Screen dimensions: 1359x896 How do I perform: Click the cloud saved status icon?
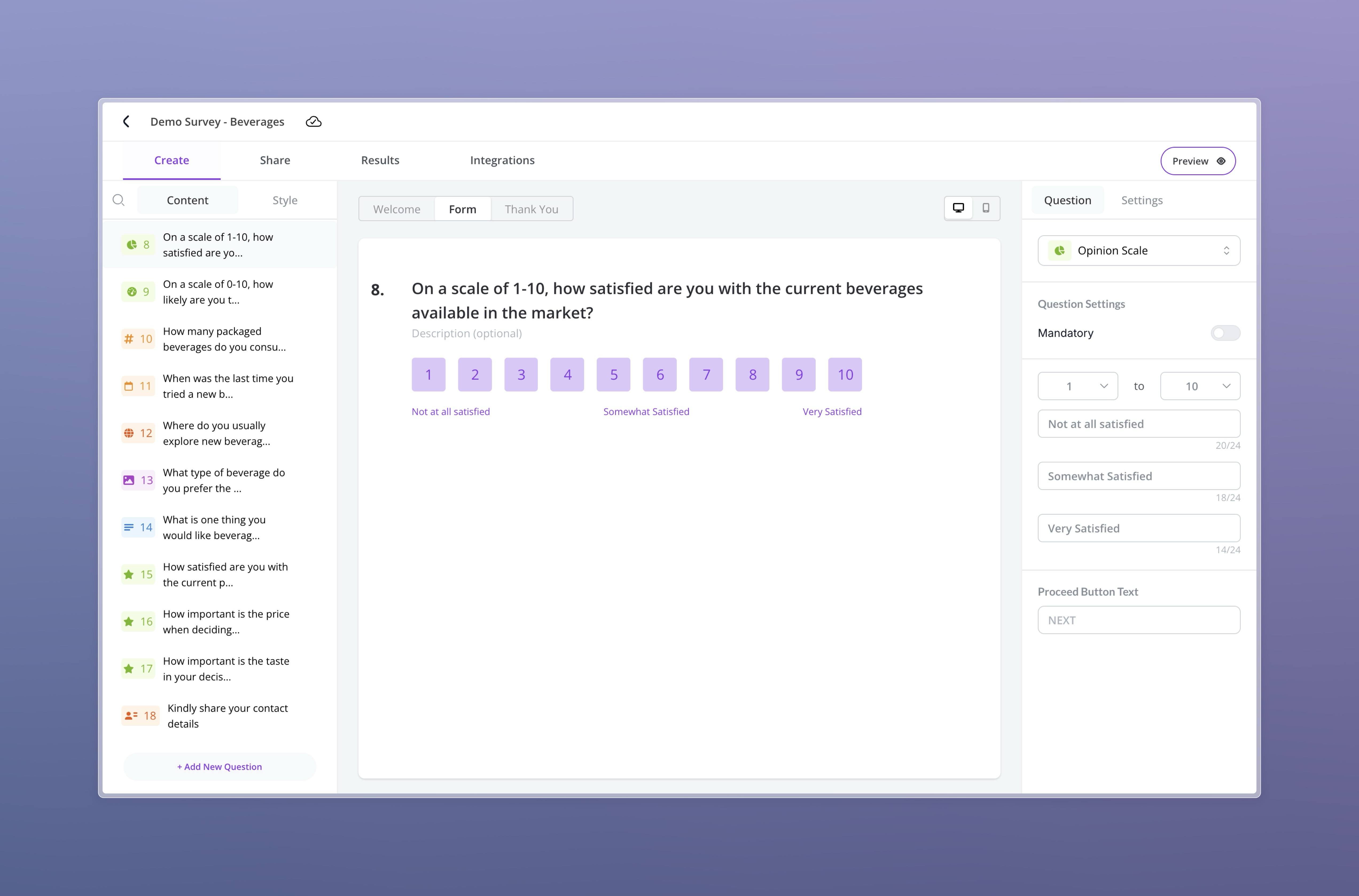(313, 122)
